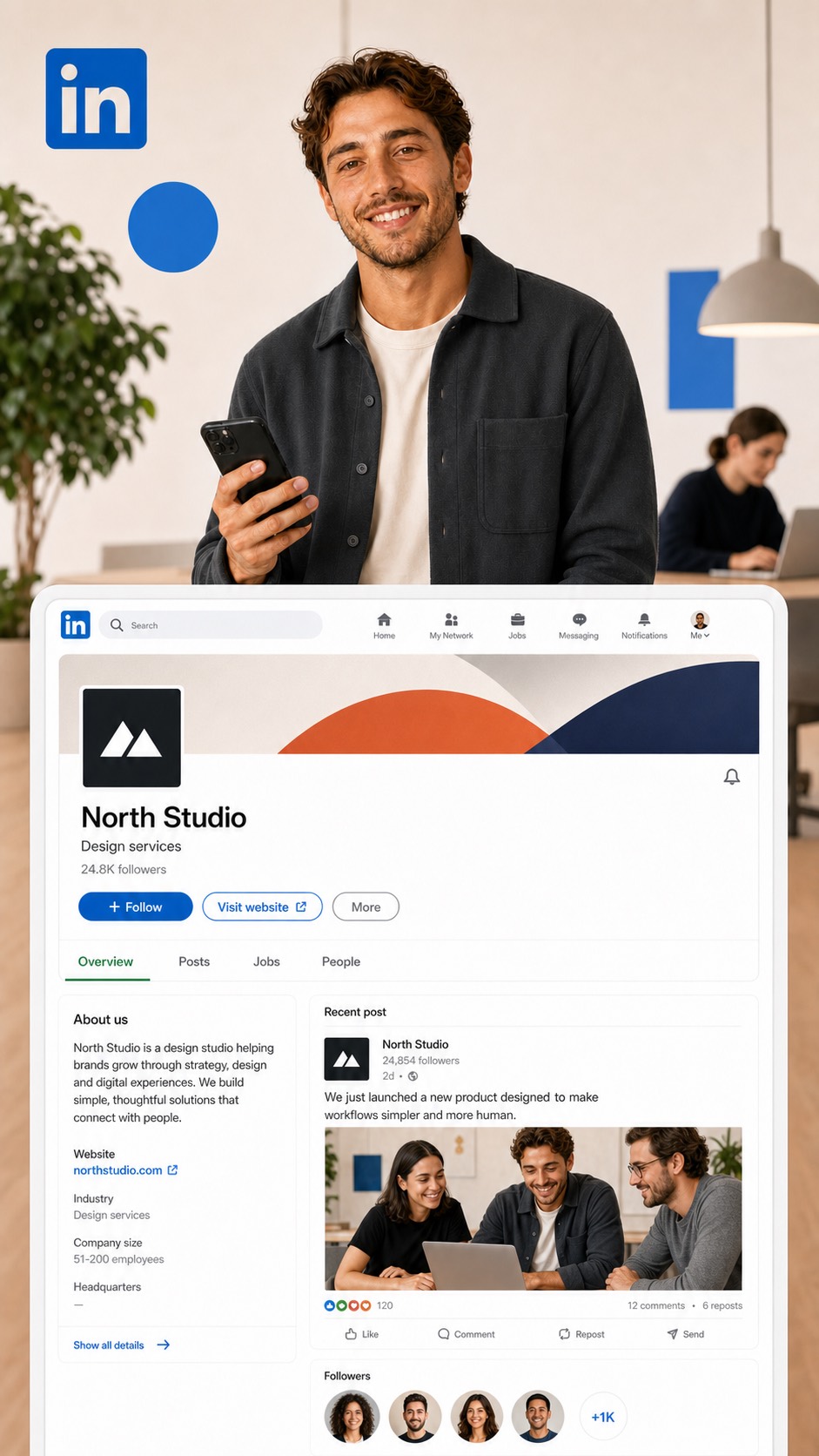Image resolution: width=819 pixels, height=1456 pixels.
Task: Click the LinkedIn logo in the navigation bar
Action: pyautogui.click(x=76, y=624)
